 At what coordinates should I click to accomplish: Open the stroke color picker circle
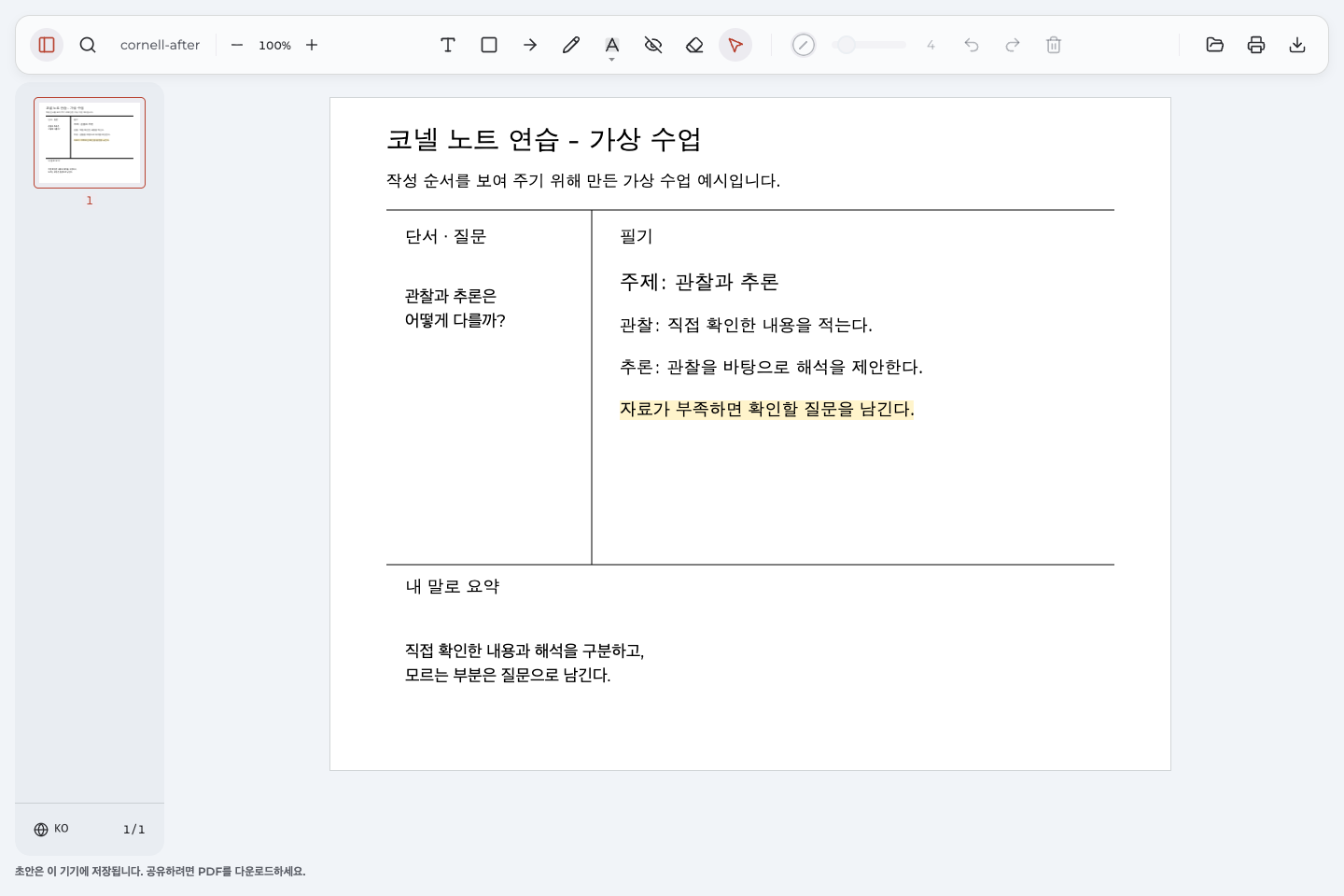click(x=804, y=45)
